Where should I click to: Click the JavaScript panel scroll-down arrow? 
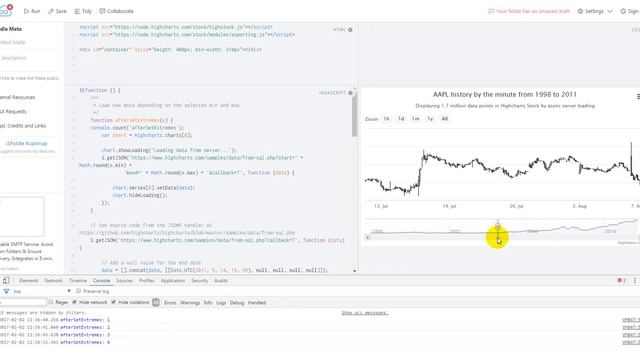(x=354, y=271)
